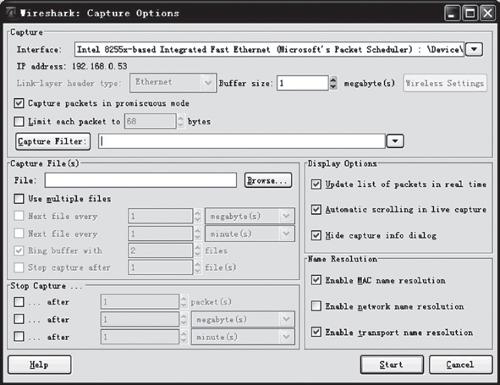Image resolution: width=500 pixels, height=385 pixels.
Task: Enable stop capture after minute(s) checkbox
Action: [x=19, y=337]
